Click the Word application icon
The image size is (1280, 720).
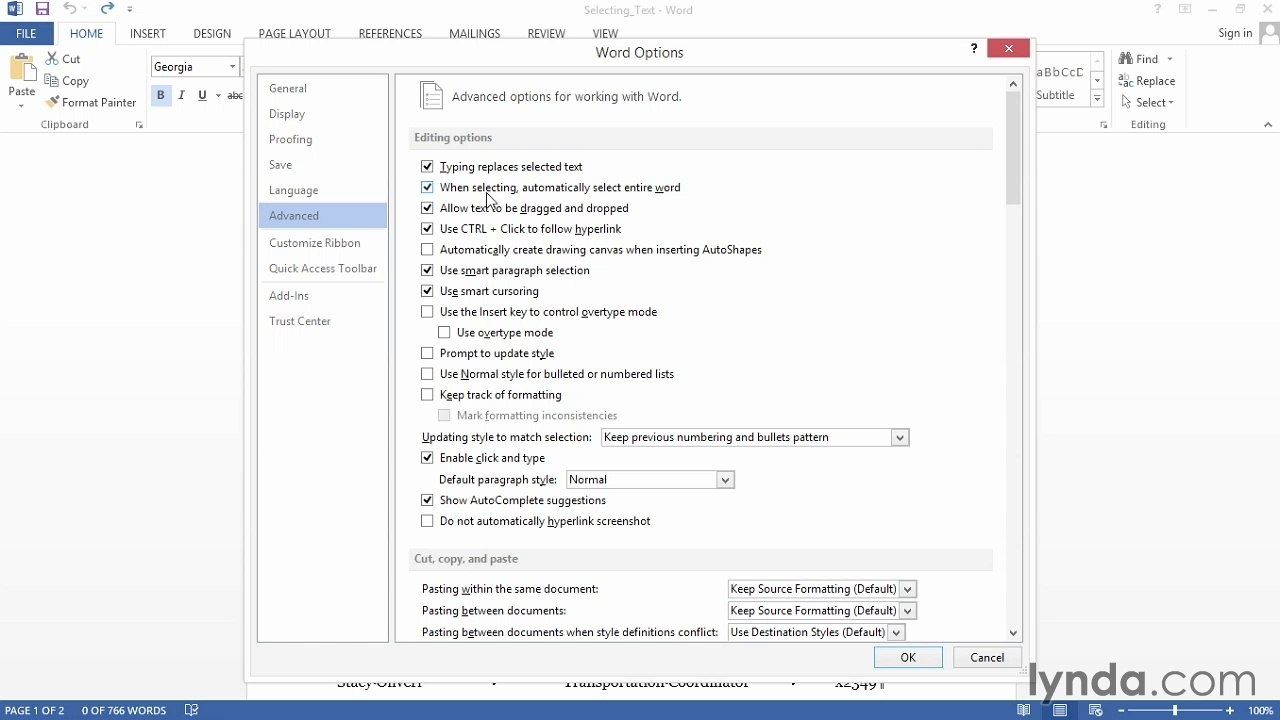tap(15, 9)
